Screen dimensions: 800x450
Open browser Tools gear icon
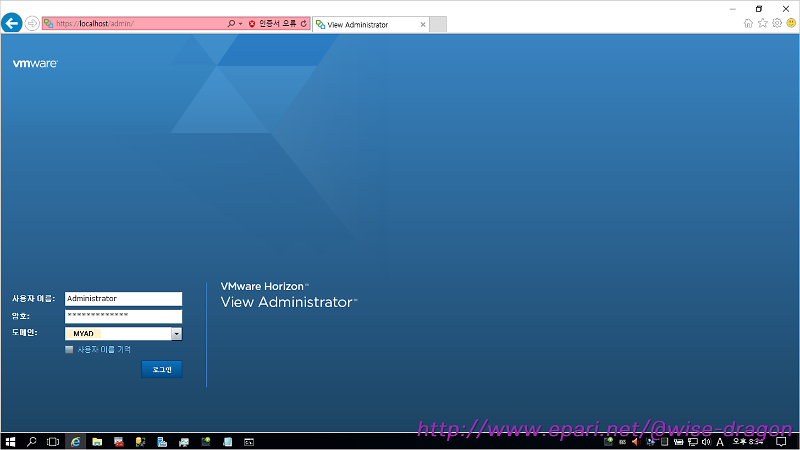777,23
